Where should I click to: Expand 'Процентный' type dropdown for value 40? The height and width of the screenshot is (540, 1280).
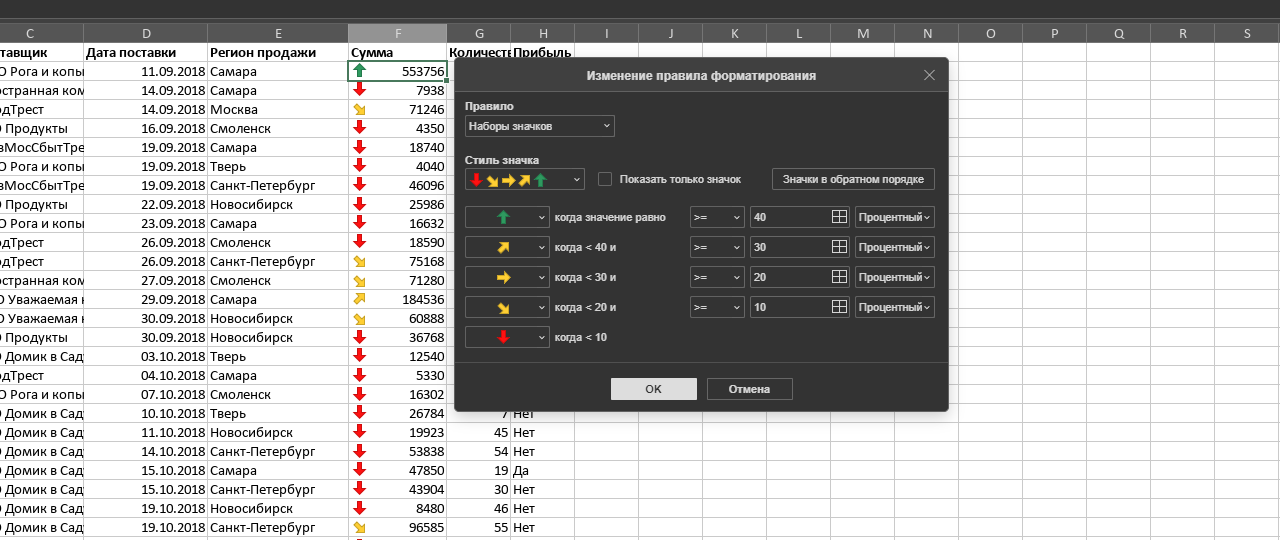click(x=894, y=217)
